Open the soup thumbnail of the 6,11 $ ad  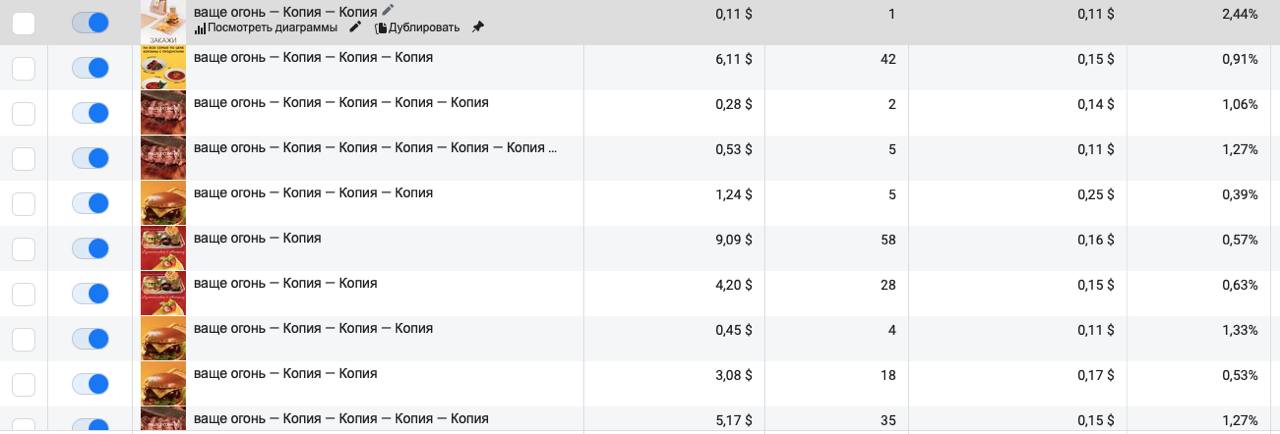(x=162, y=68)
